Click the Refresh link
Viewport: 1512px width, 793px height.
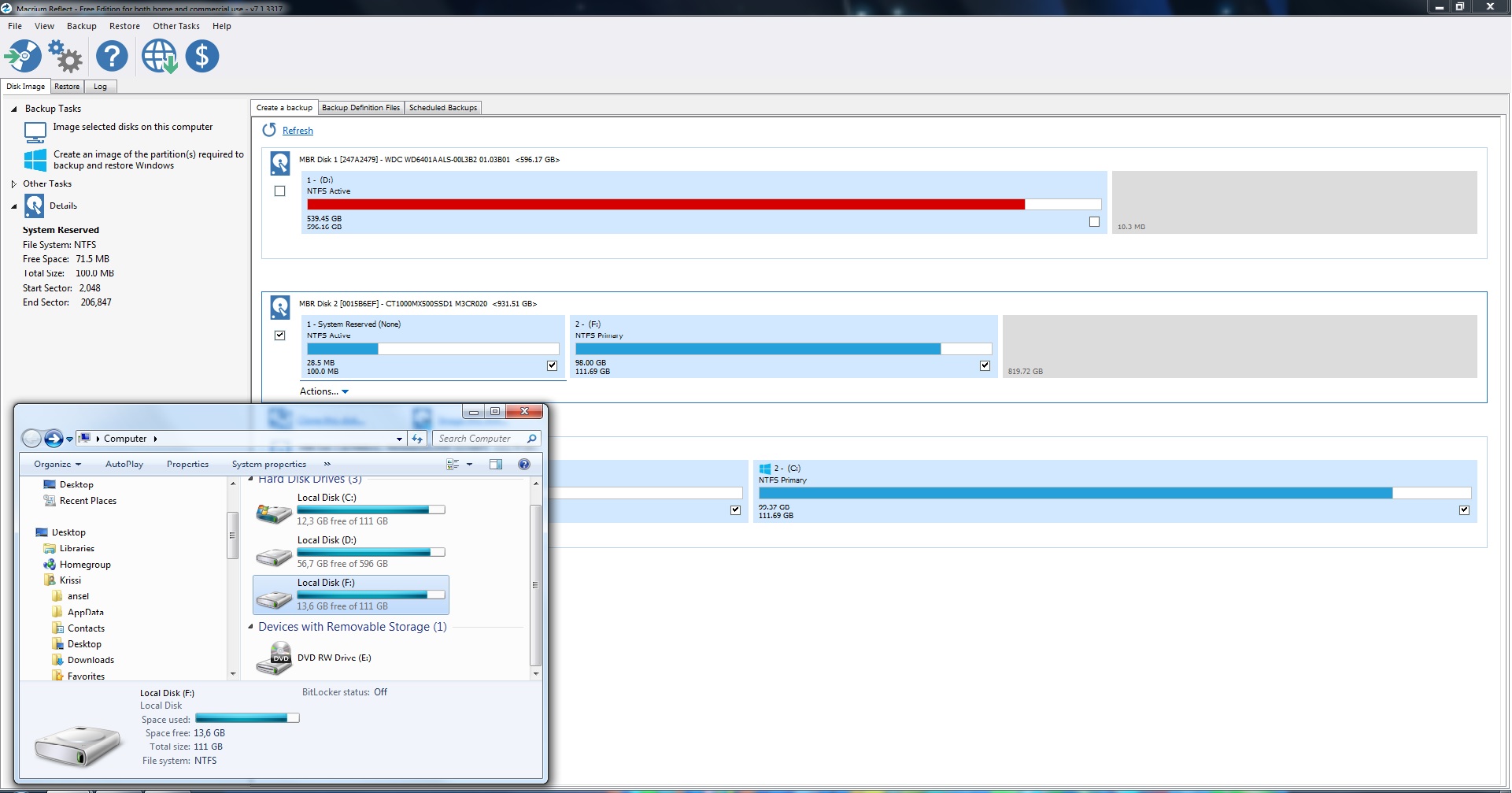tap(298, 131)
